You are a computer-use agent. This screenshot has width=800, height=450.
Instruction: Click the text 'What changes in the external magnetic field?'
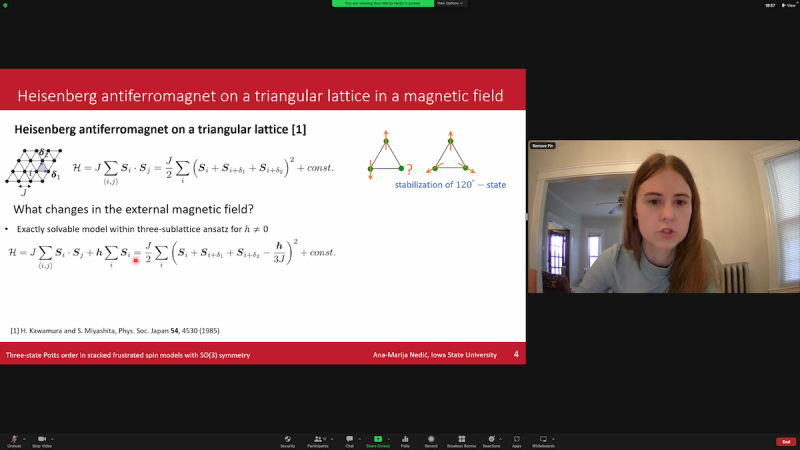pyautogui.click(x=133, y=209)
